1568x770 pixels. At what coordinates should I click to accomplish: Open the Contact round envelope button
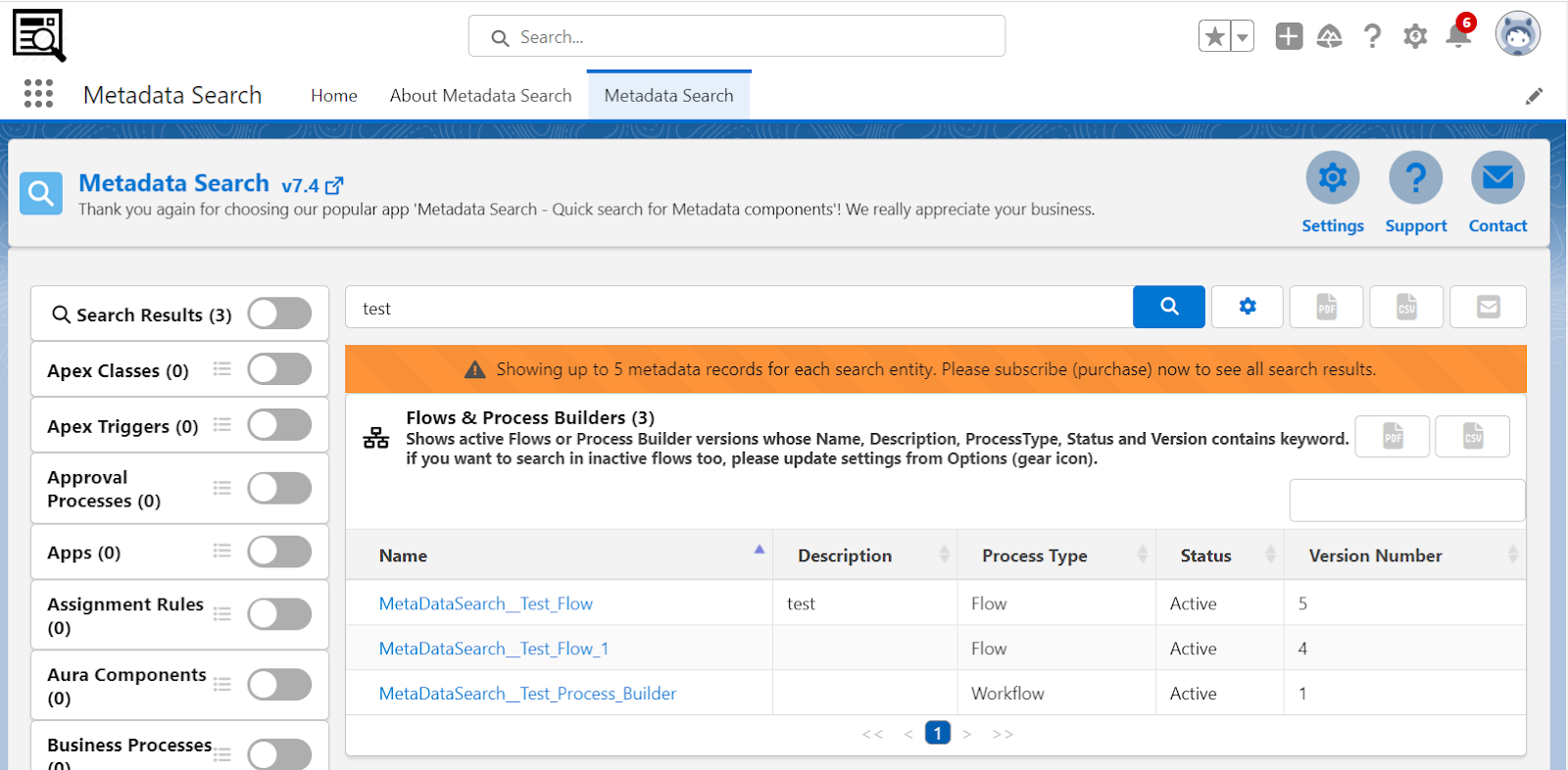(1497, 178)
